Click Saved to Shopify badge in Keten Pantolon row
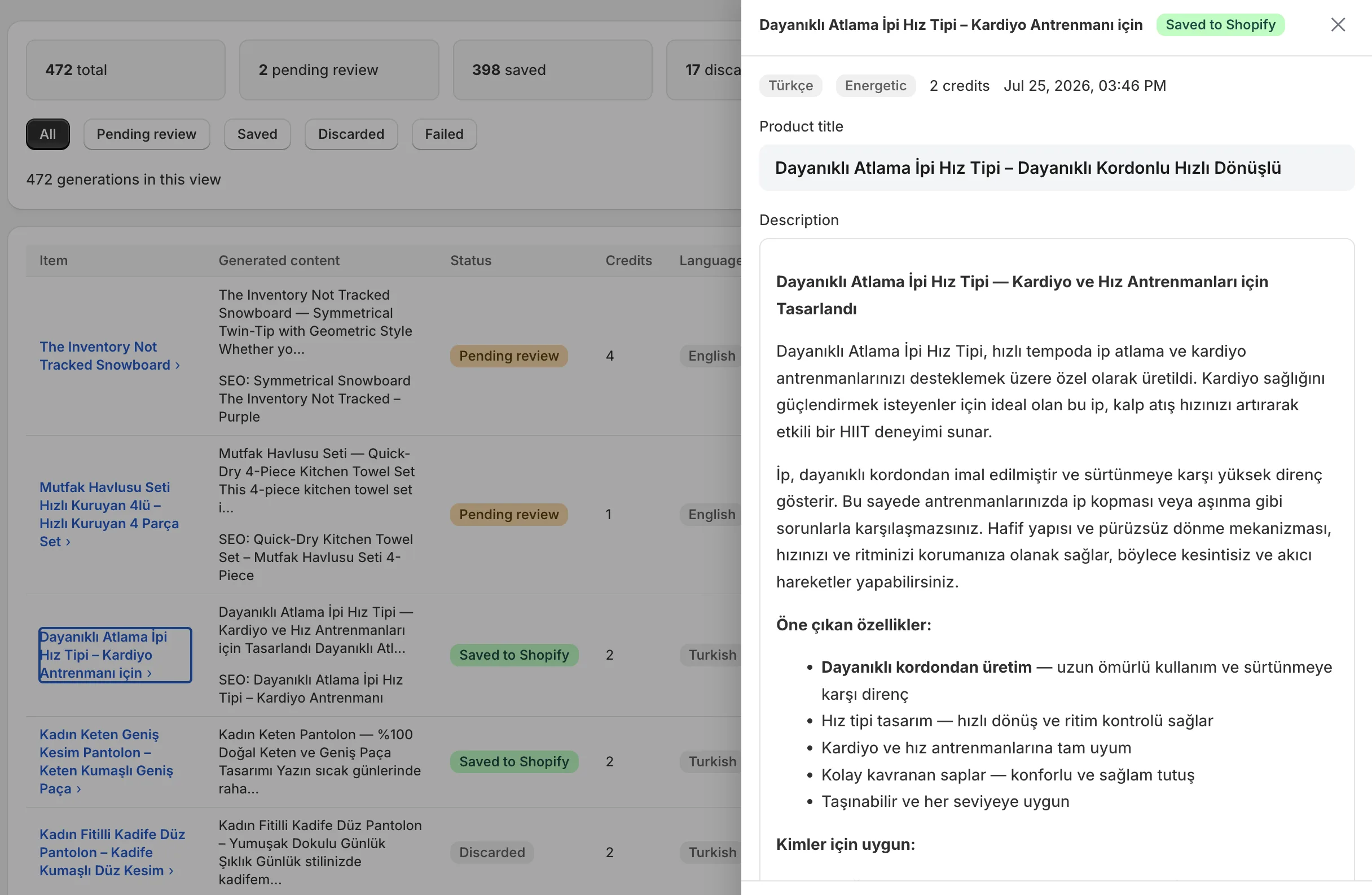Screen dimensions: 1372x895 point(514,762)
